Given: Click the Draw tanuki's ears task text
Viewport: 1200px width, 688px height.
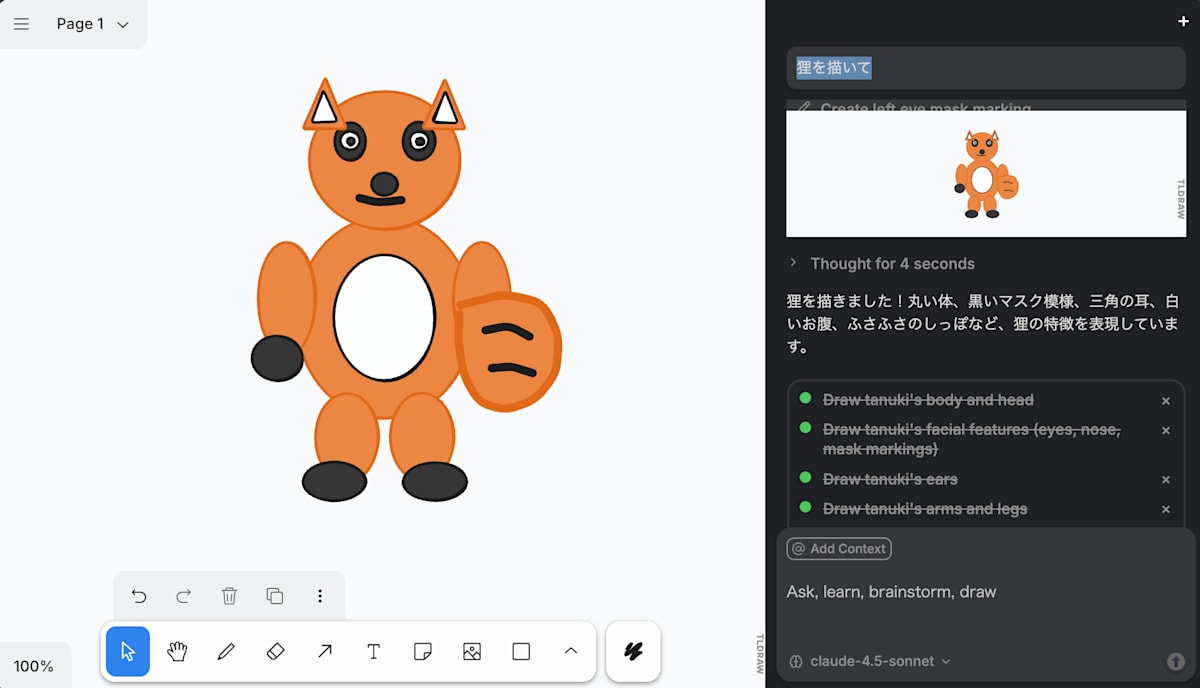Looking at the screenshot, I should click(x=890, y=479).
